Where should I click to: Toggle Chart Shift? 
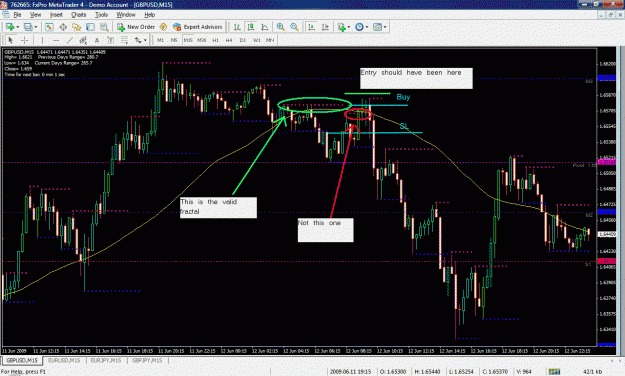pyautogui.click(x=325, y=27)
